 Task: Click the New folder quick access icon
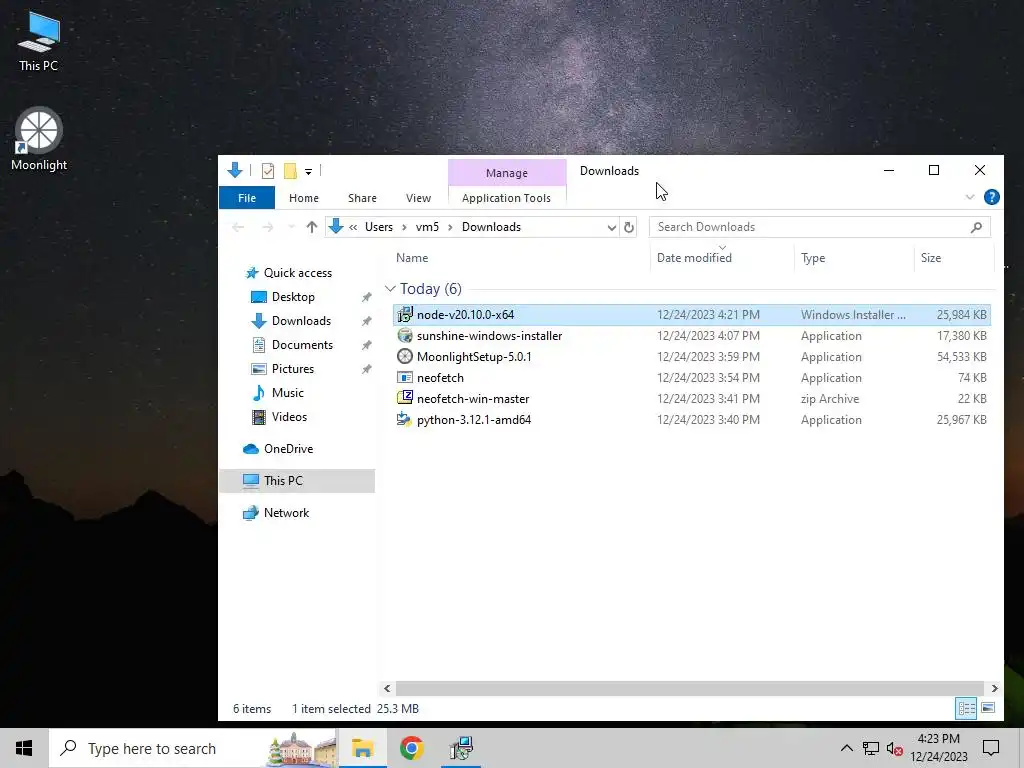point(290,171)
